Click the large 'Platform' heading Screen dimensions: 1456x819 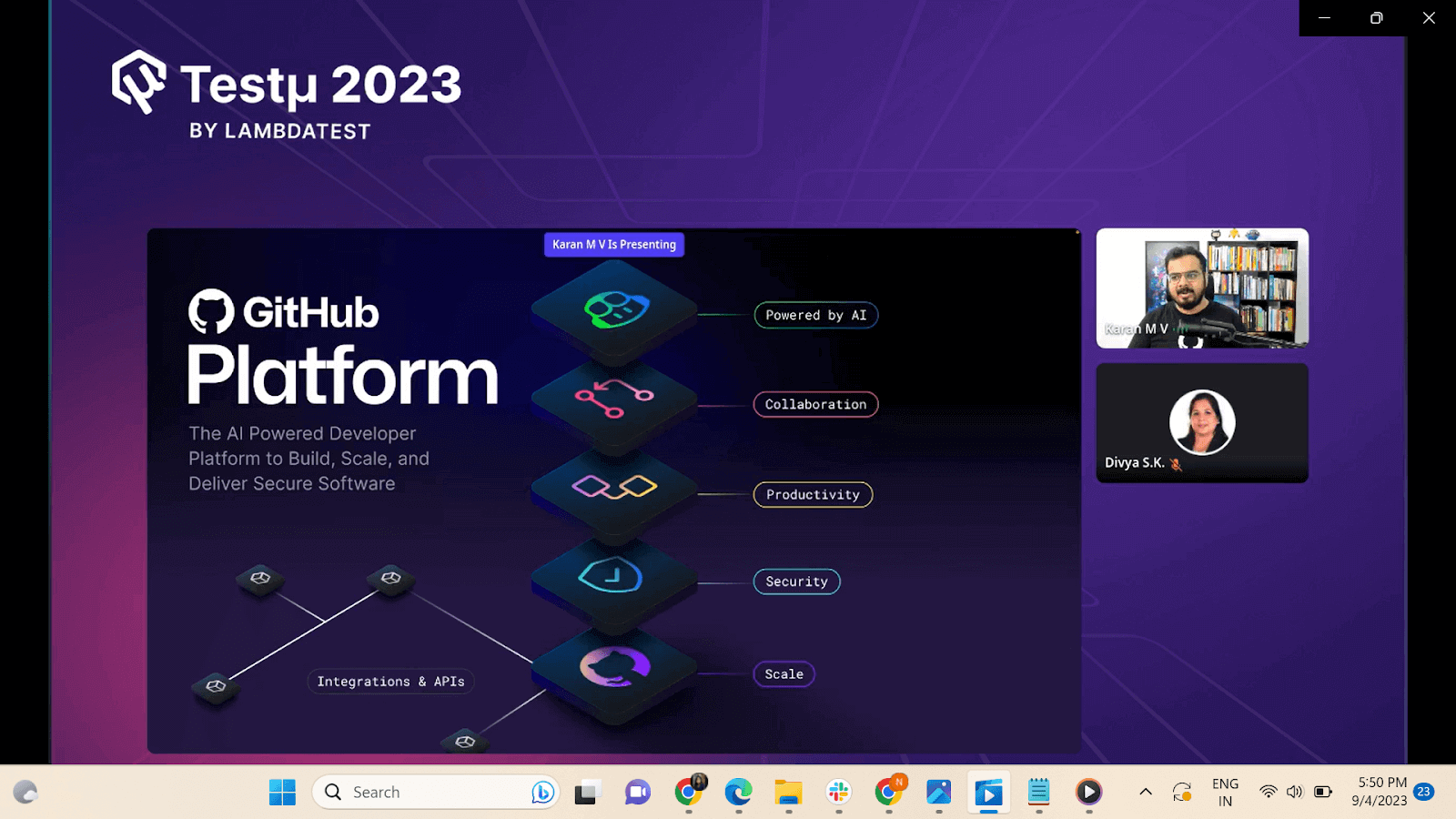(x=343, y=375)
